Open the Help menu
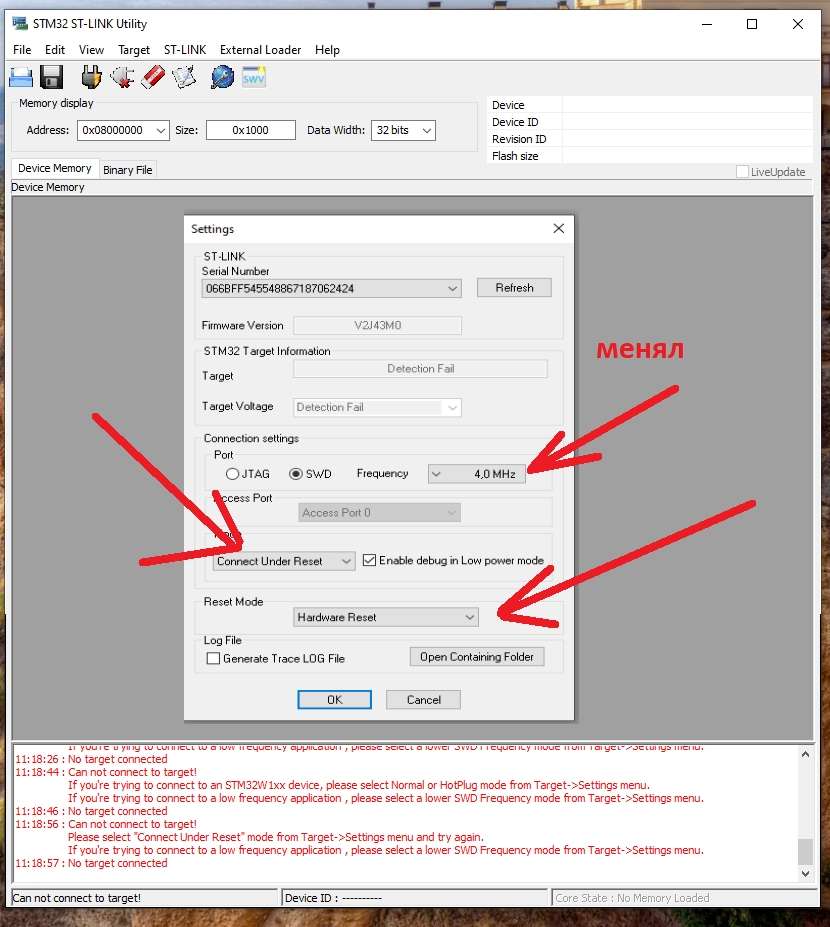Image resolution: width=830 pixels, height=927 pixels. (327, 50)
